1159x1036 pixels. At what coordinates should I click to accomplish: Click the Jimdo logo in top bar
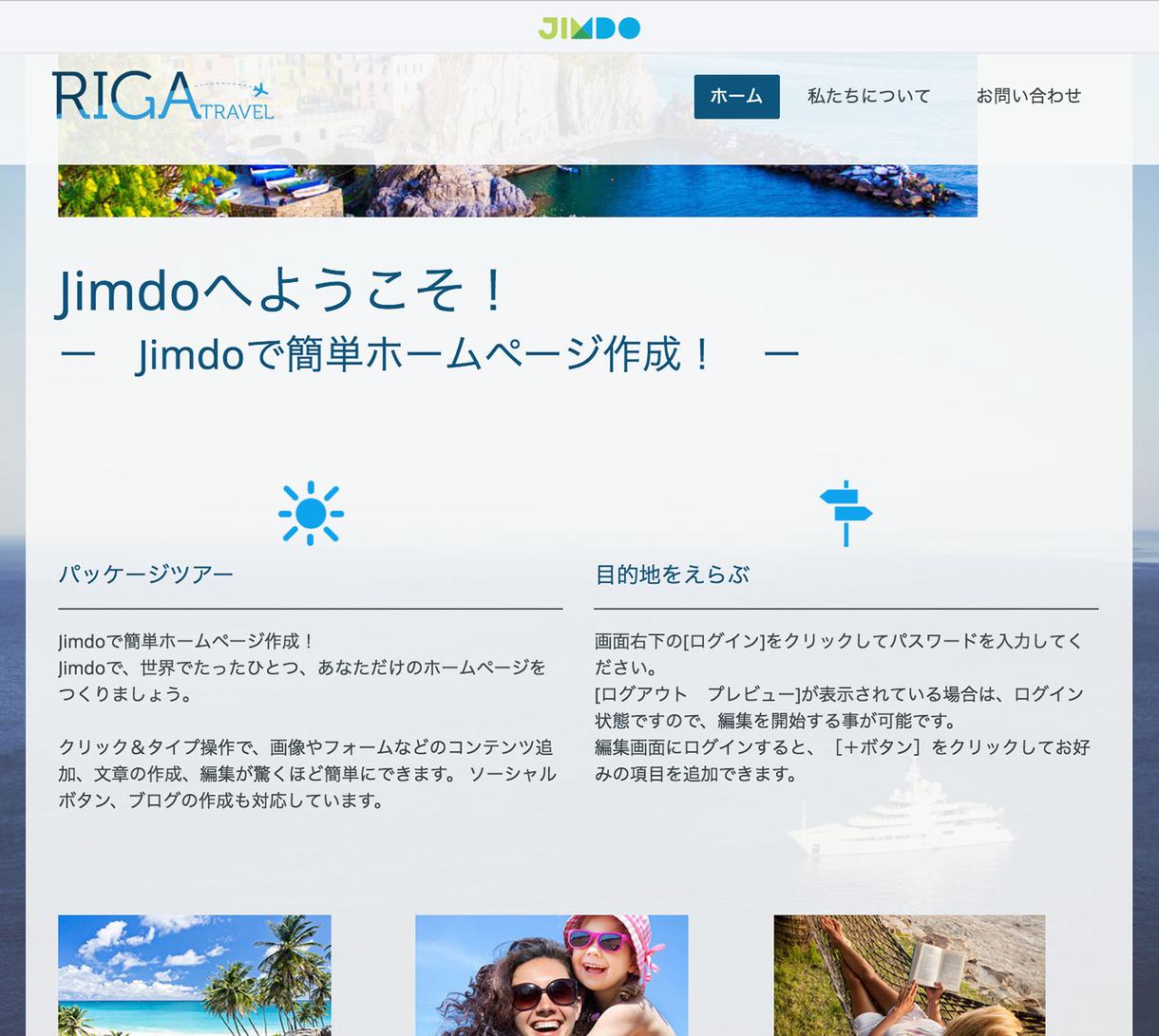[x=589, y=28]
